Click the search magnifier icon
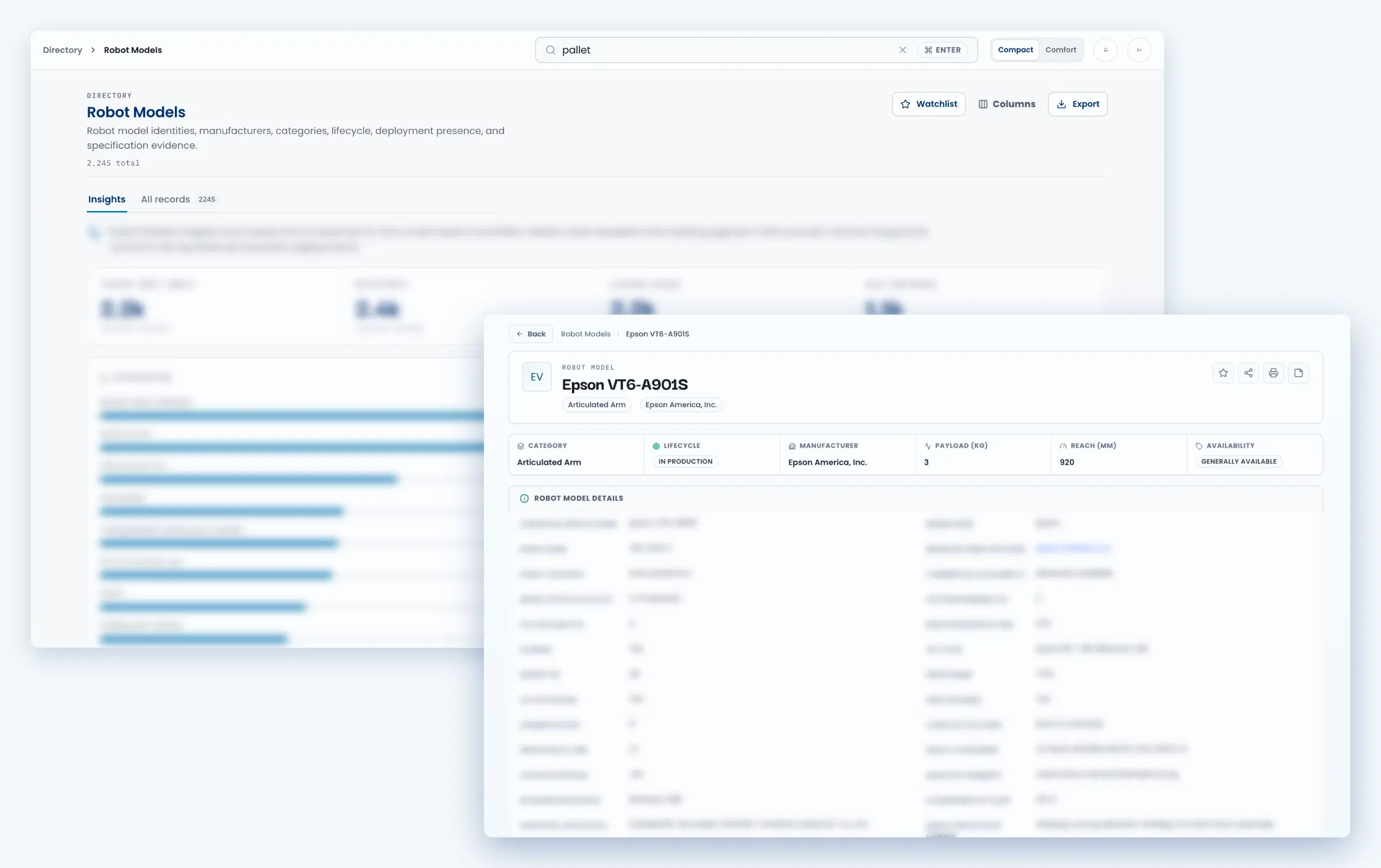The image size is (1381, 868). (550, 50)
